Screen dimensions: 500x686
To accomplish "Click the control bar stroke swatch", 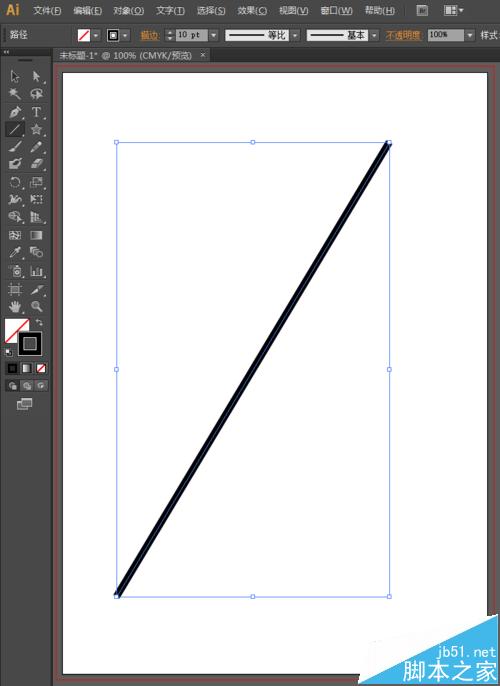I will [113, 35].
